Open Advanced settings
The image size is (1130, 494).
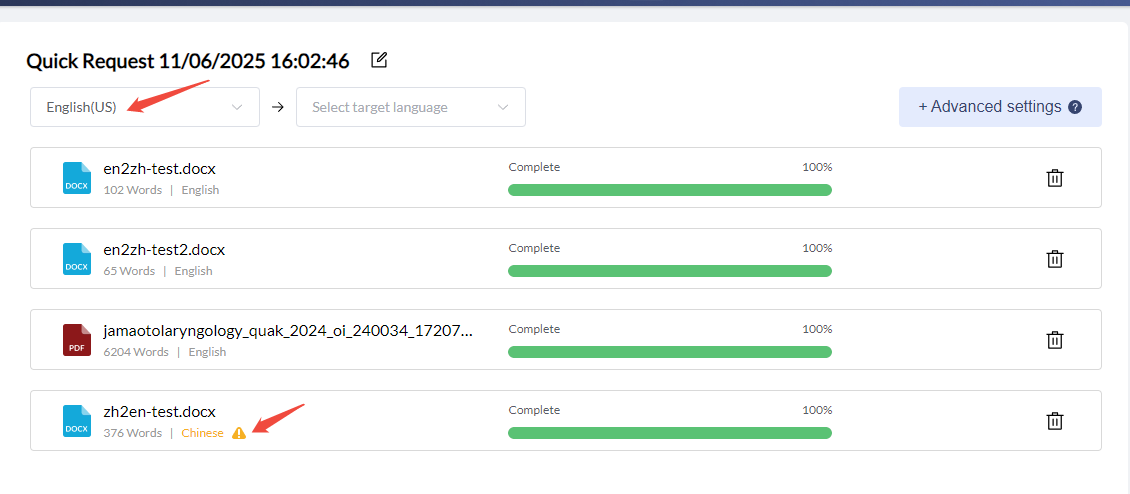pyautogui.click(x=989, y=107)
